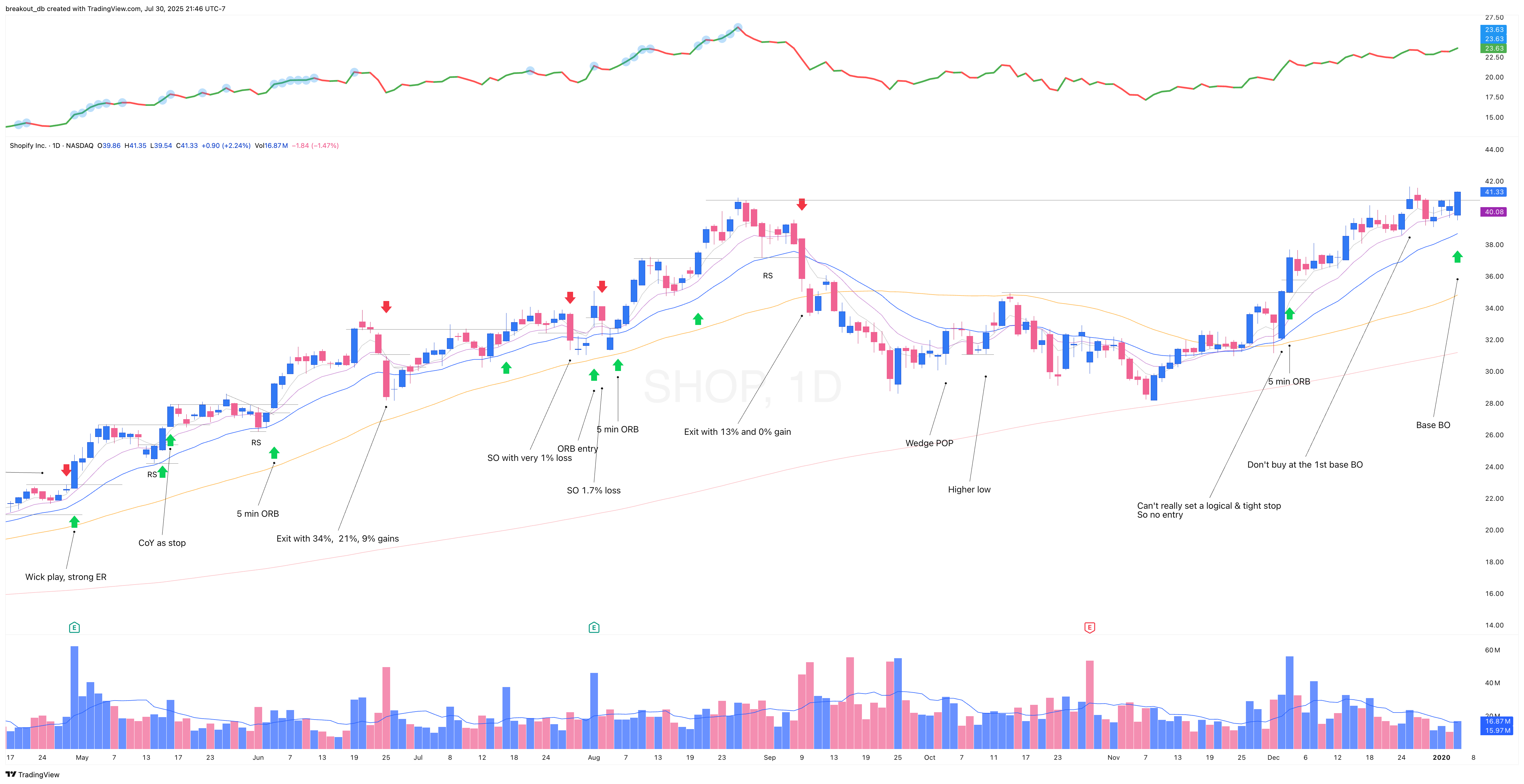
Task: Click the green earnings "E" badge below August
Action: (x=593, y=628)
